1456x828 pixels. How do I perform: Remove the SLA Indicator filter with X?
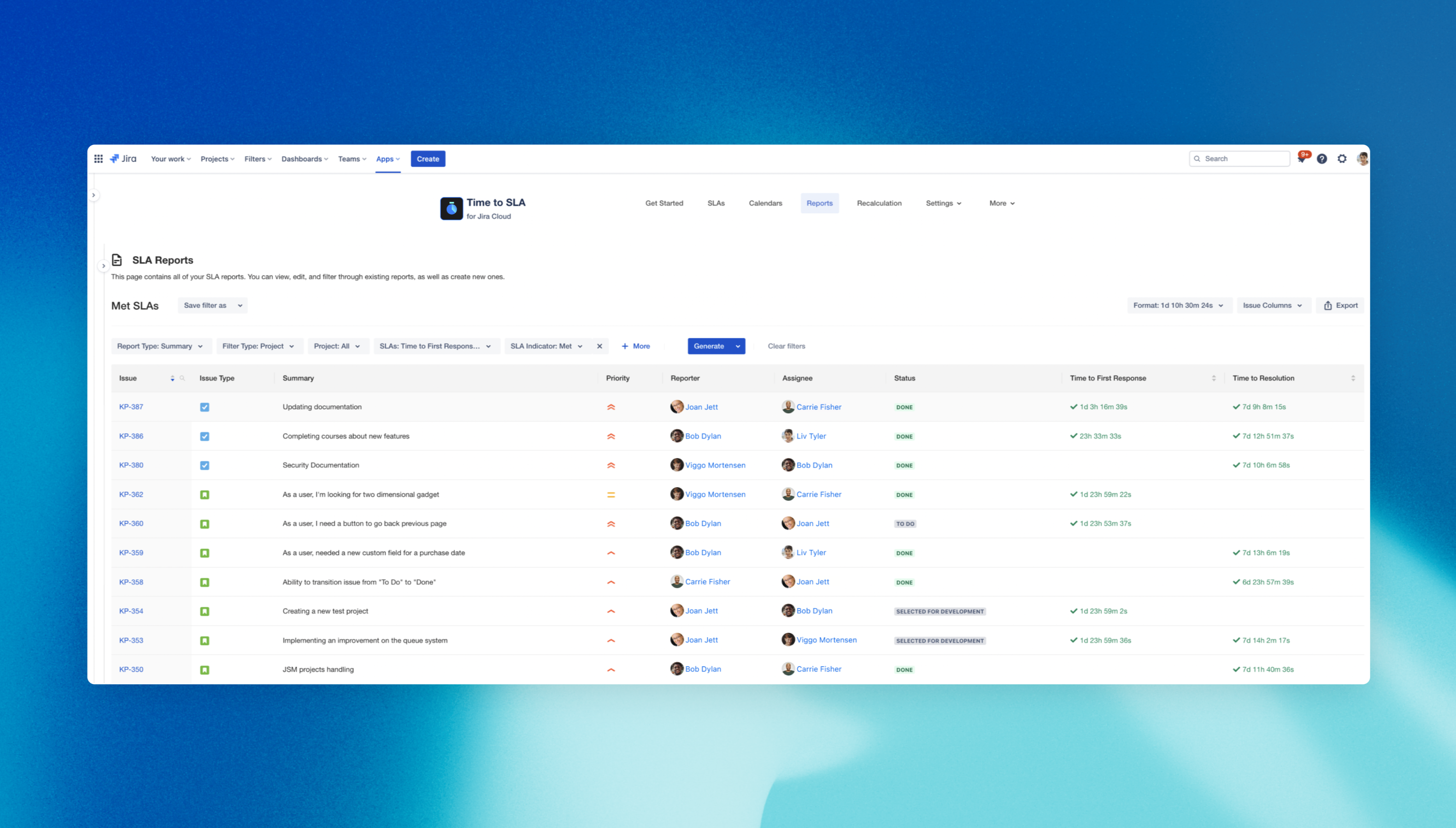(599, 346)
